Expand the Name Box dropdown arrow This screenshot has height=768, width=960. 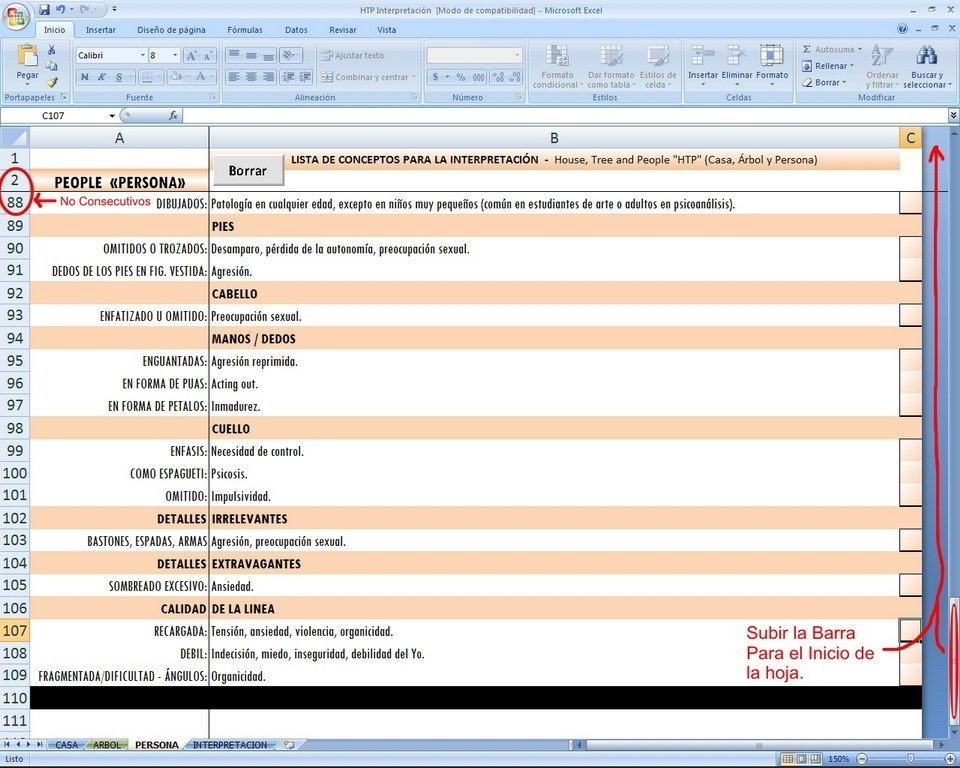(112, 116)
